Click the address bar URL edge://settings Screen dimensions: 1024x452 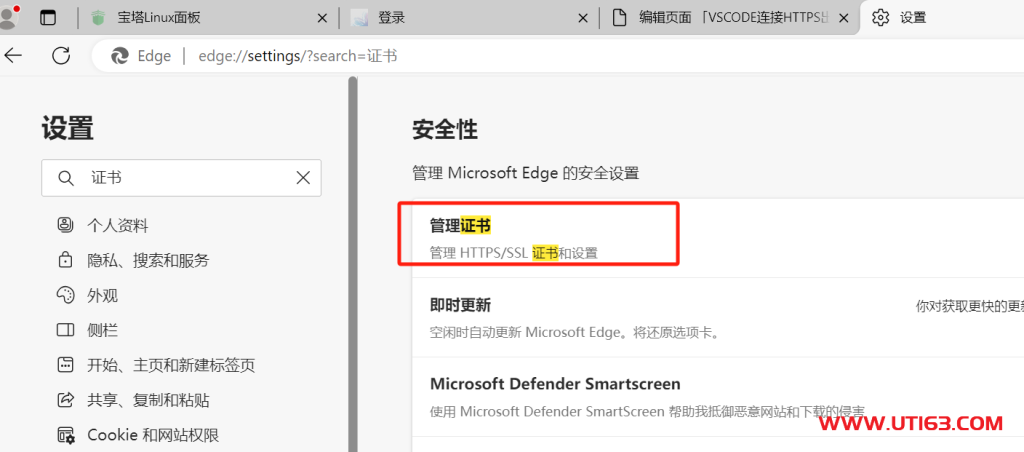[298, 56]
